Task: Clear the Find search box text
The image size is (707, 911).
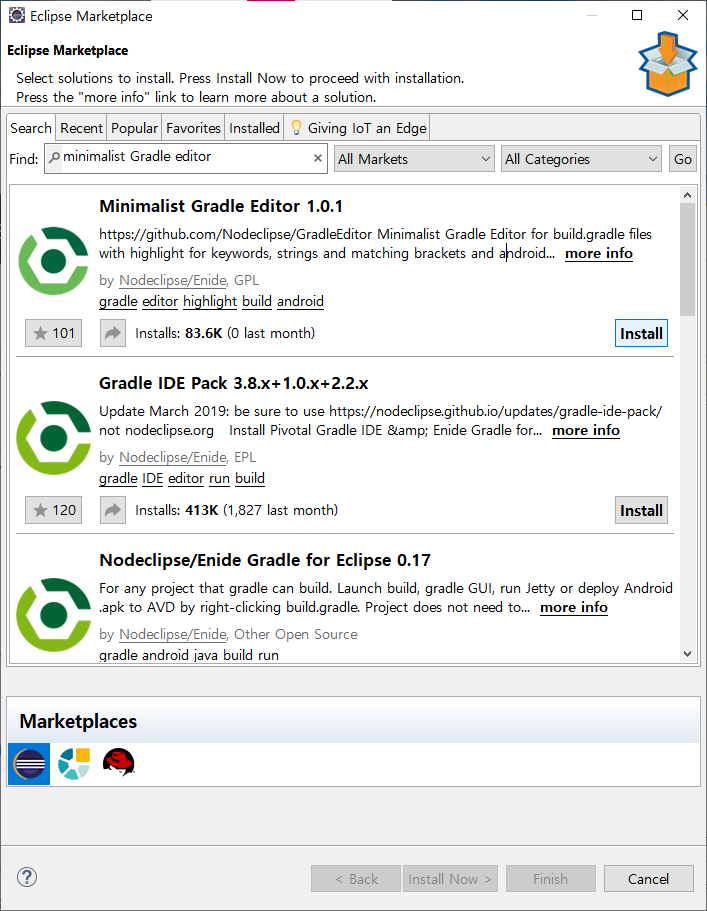Action: [x=318, y=158]
